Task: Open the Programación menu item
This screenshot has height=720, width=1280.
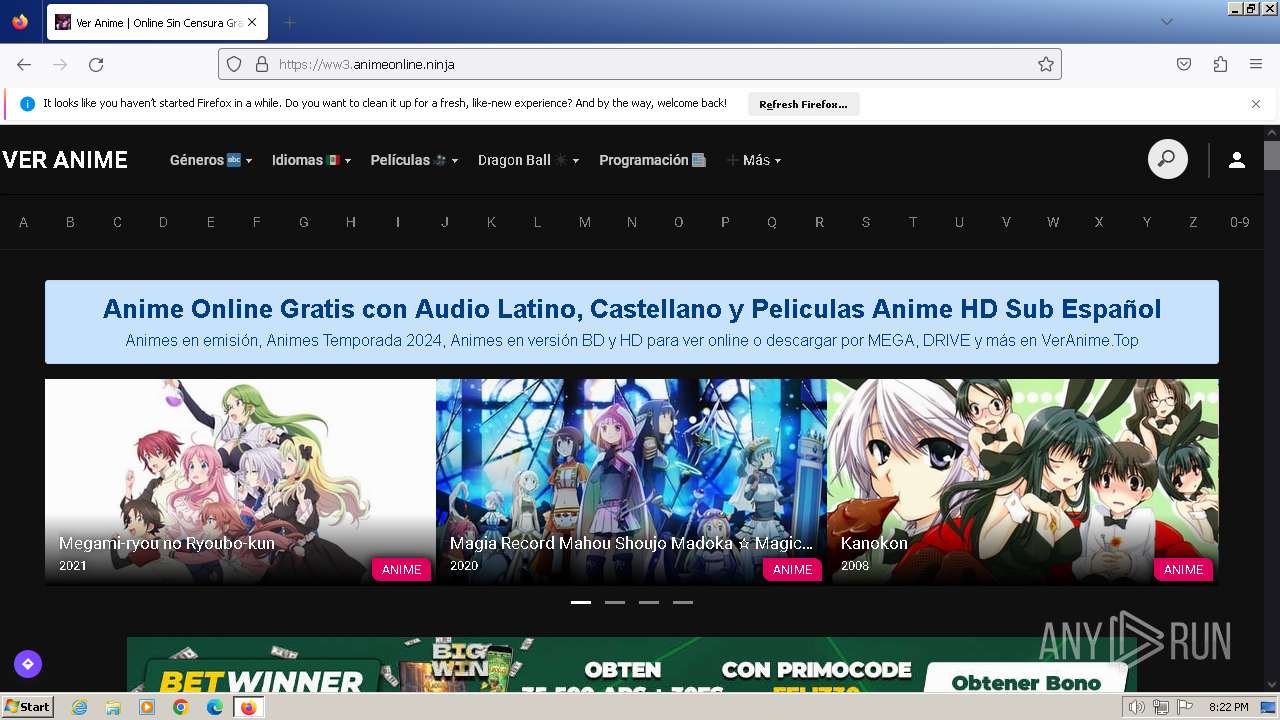Action: click(653, 160)
